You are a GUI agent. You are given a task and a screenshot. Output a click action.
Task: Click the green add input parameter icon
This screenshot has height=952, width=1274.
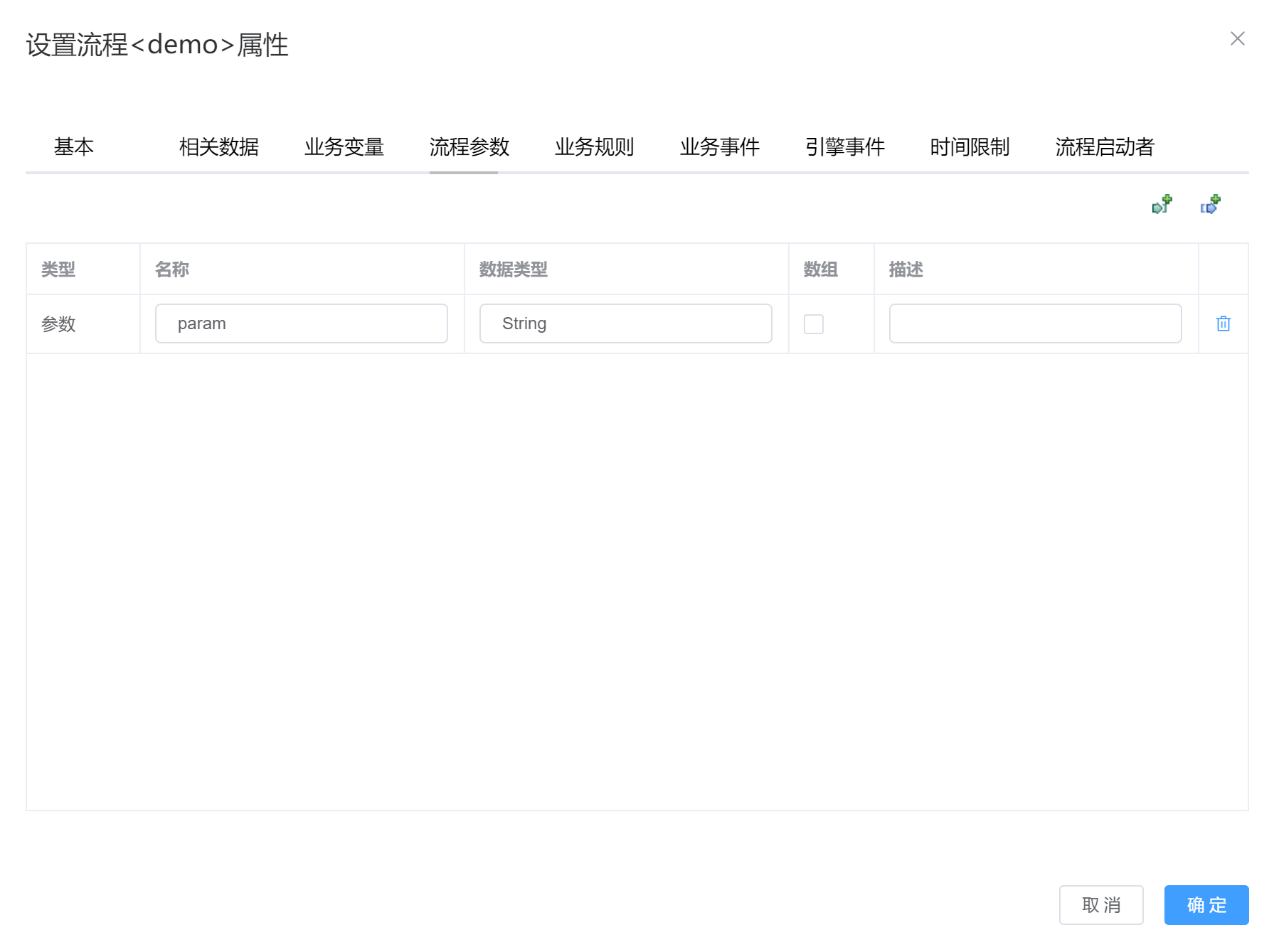click(x=1162, y=205)
